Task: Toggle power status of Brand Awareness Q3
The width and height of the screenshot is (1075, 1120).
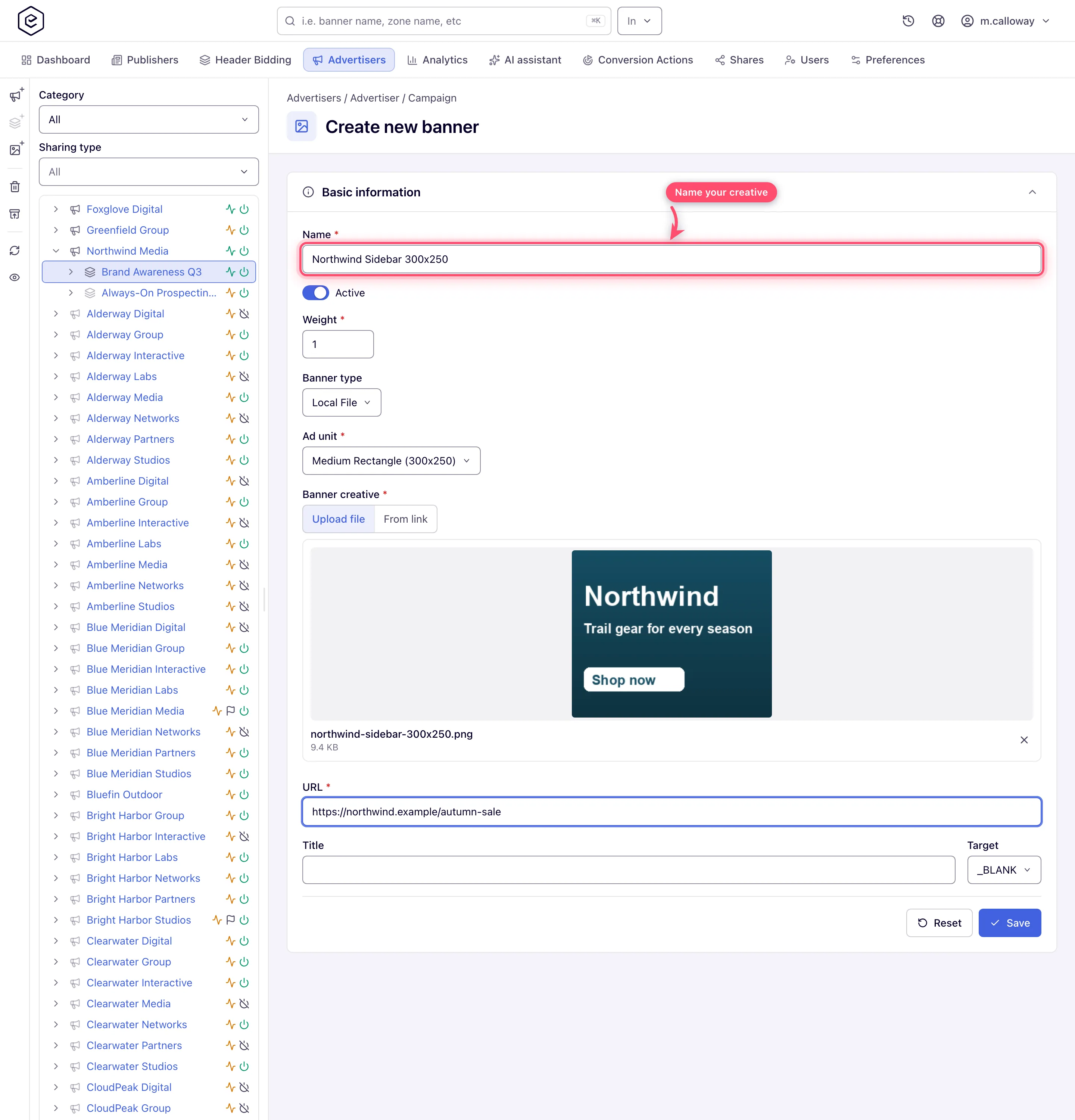Action: pyautogui.click(x=244, y=272)
